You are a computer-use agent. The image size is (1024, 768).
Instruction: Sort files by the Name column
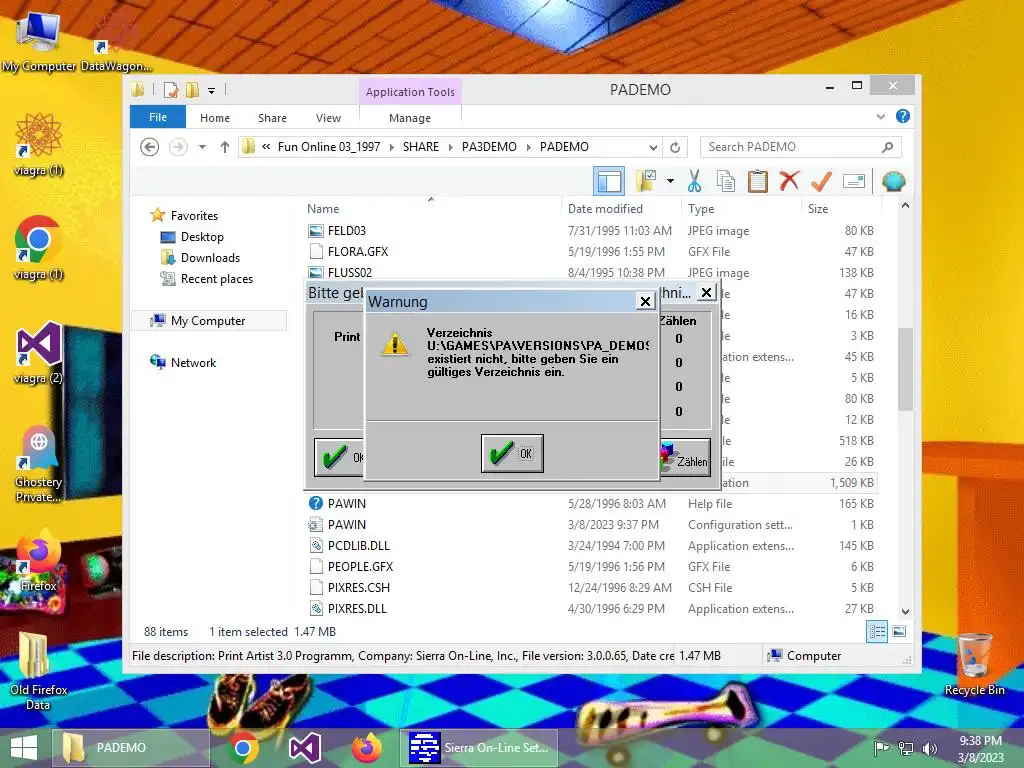click(431, 208)
